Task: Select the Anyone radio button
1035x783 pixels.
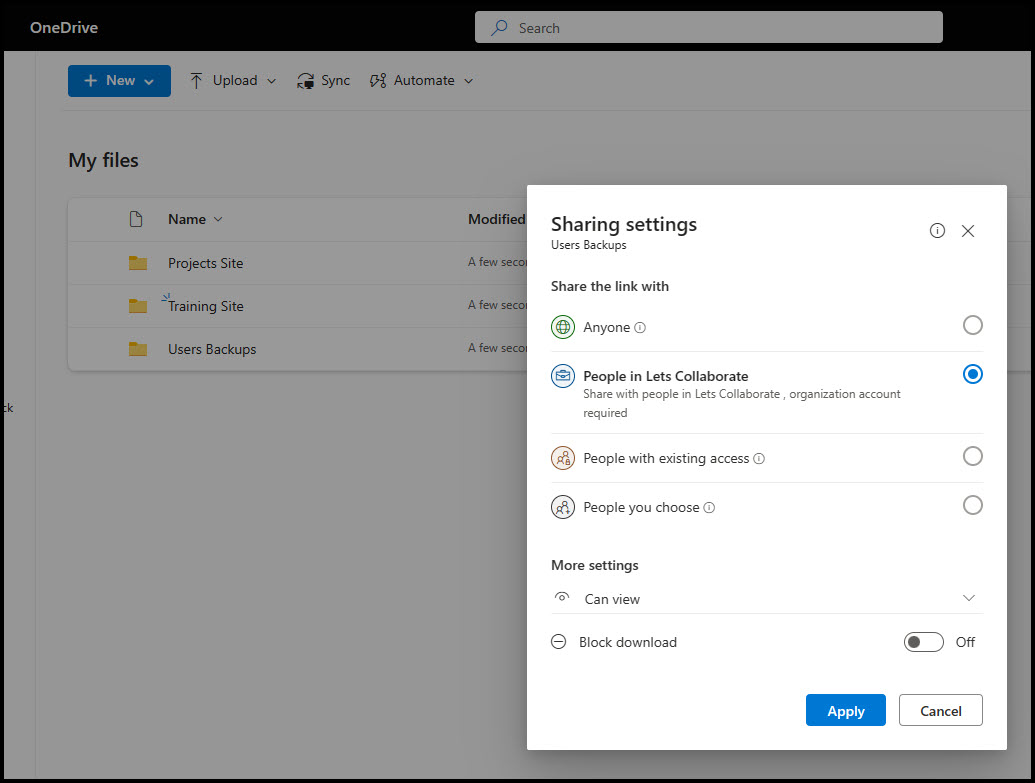Action: click(x=972, y=325)
